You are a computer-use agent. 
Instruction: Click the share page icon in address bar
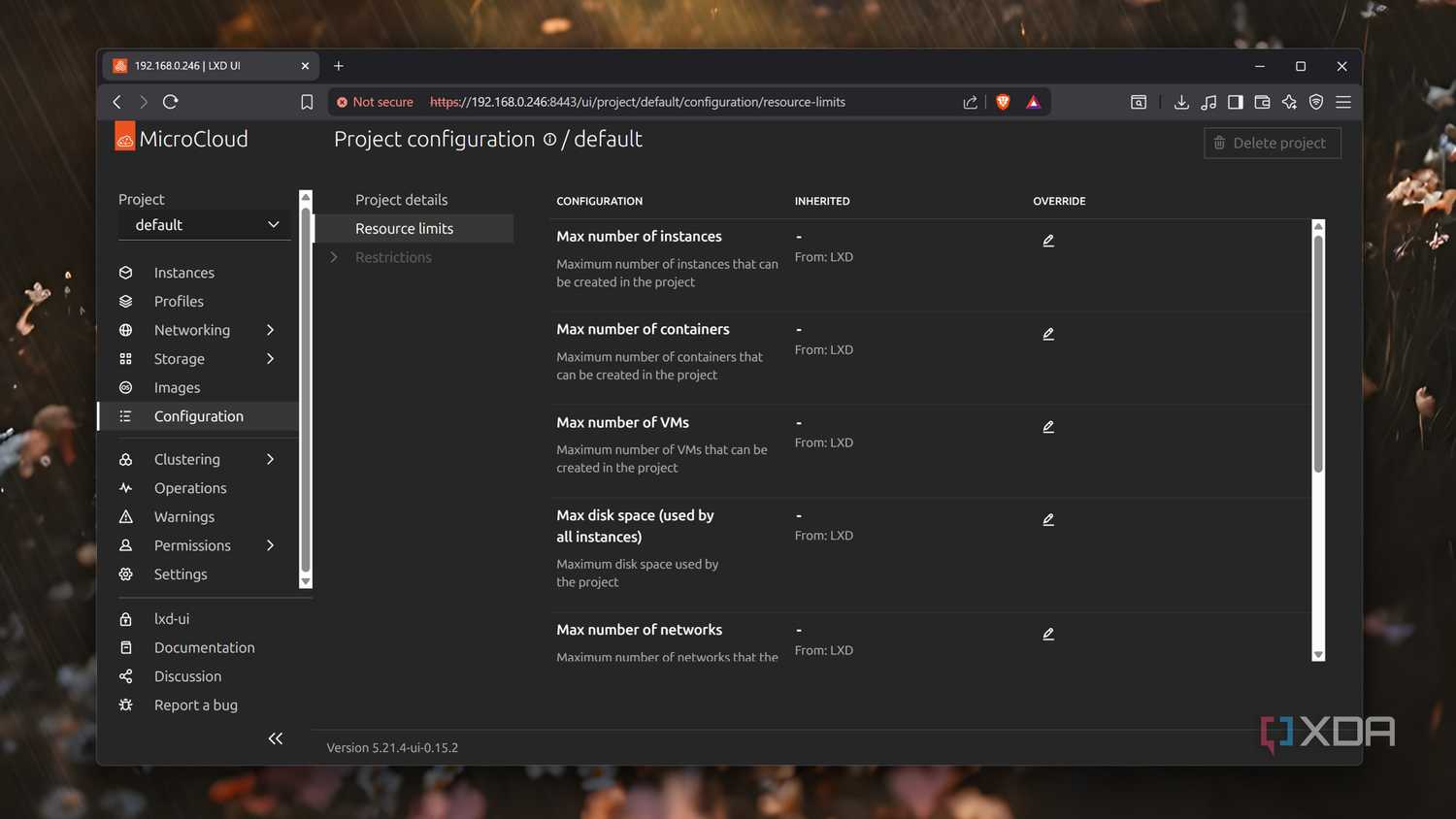(x=970, y=102)
